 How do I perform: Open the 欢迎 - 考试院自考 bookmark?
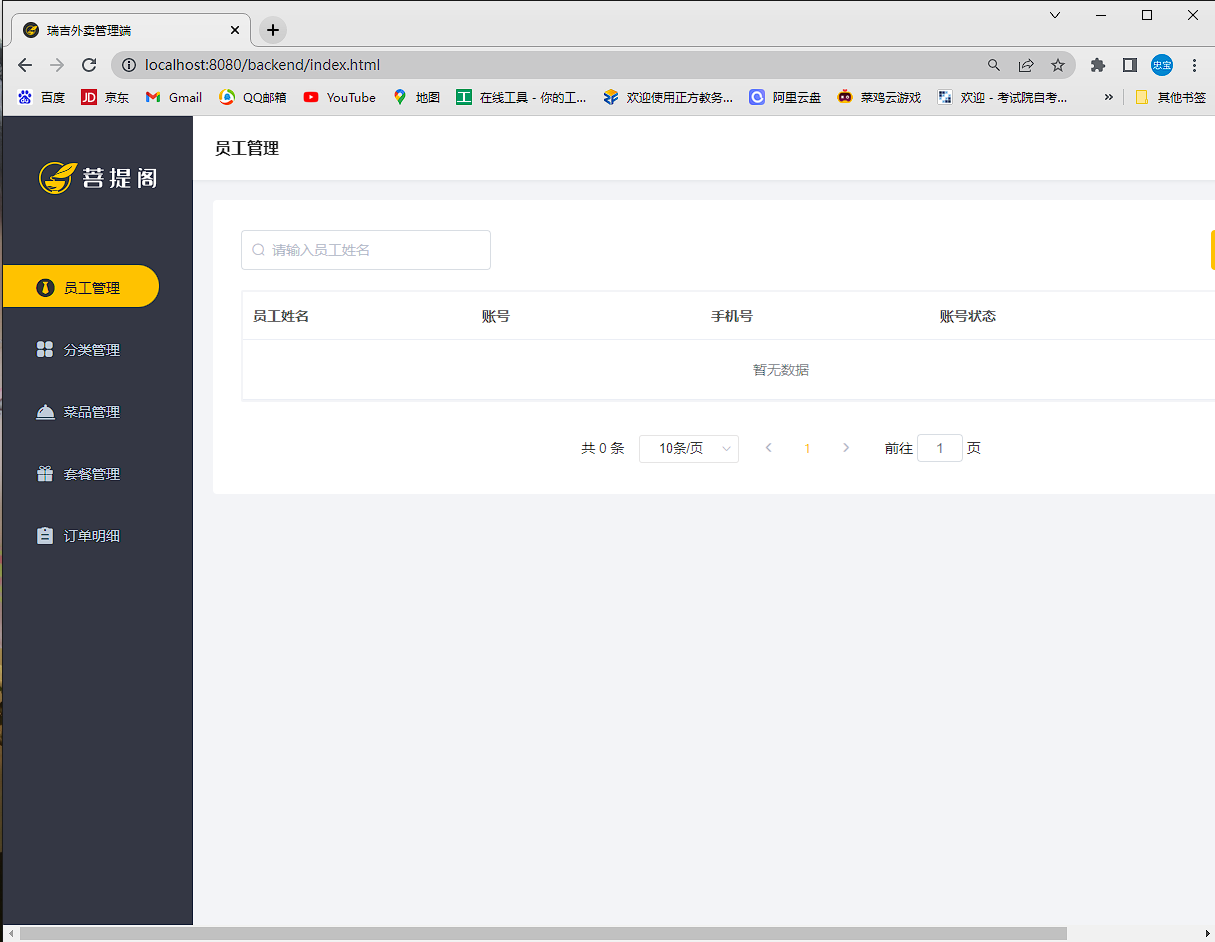1003,97
